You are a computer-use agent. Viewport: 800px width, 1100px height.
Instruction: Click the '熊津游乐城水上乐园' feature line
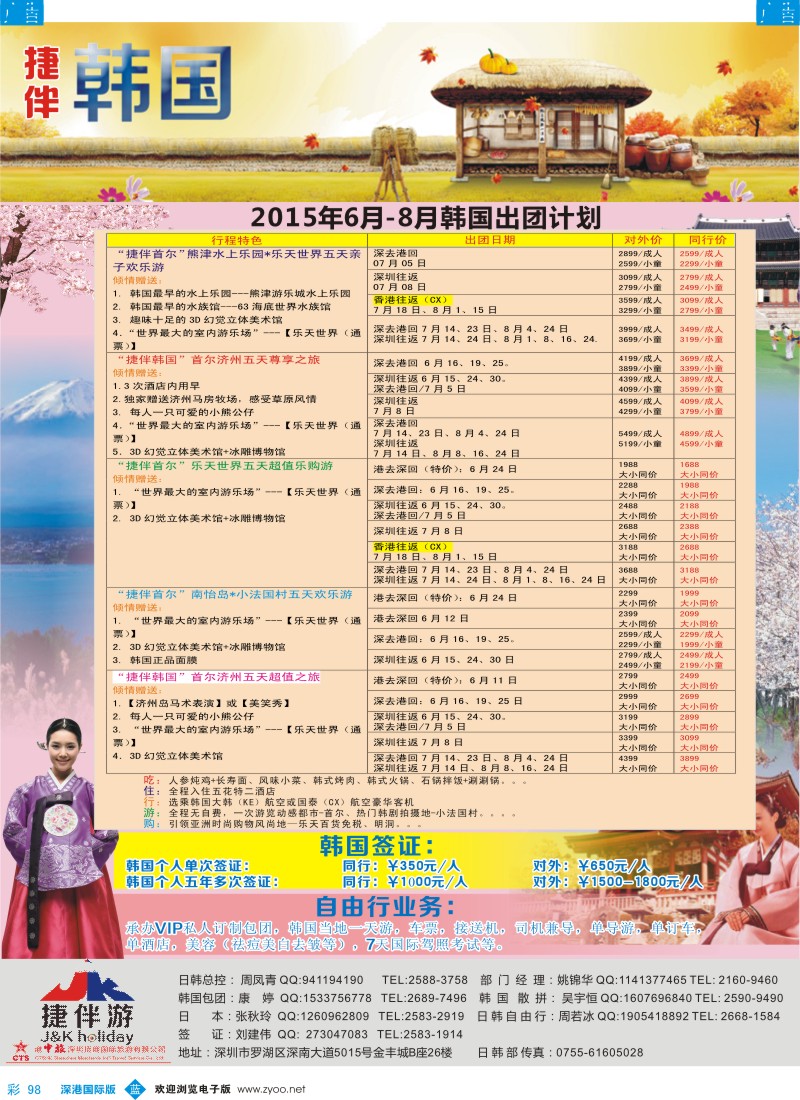click(x=232, y=293)
